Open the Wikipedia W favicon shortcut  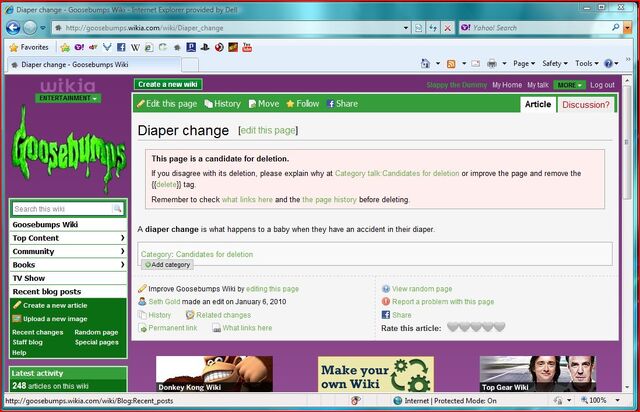[135, 47]
